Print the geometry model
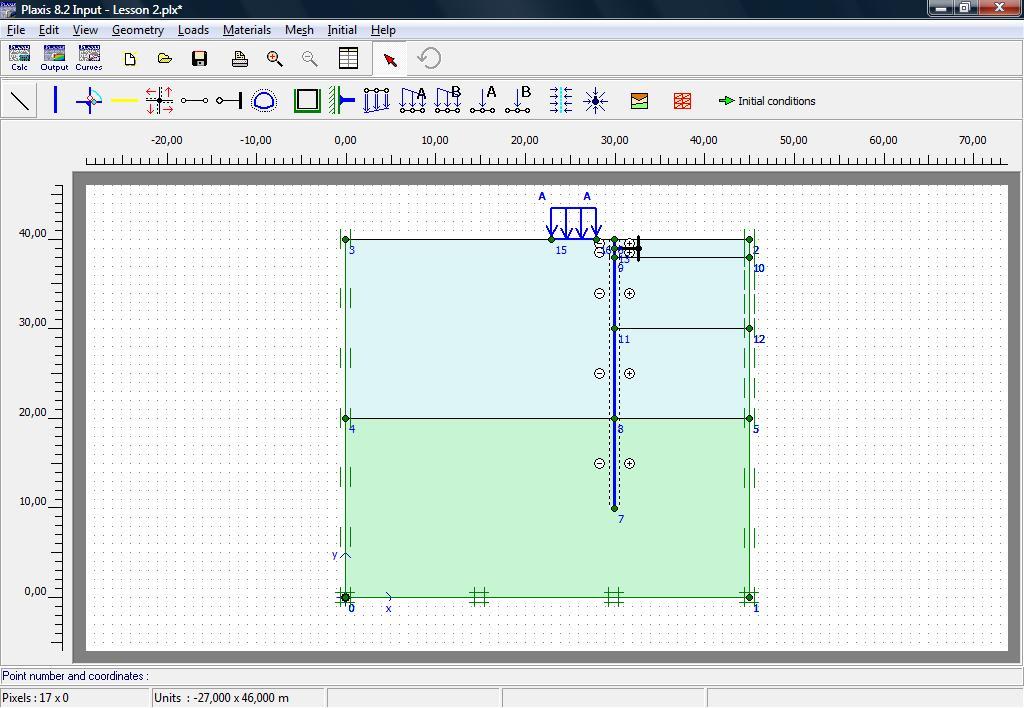The width and height of the screenshot is (1024, 708). (x=240, y=59)
